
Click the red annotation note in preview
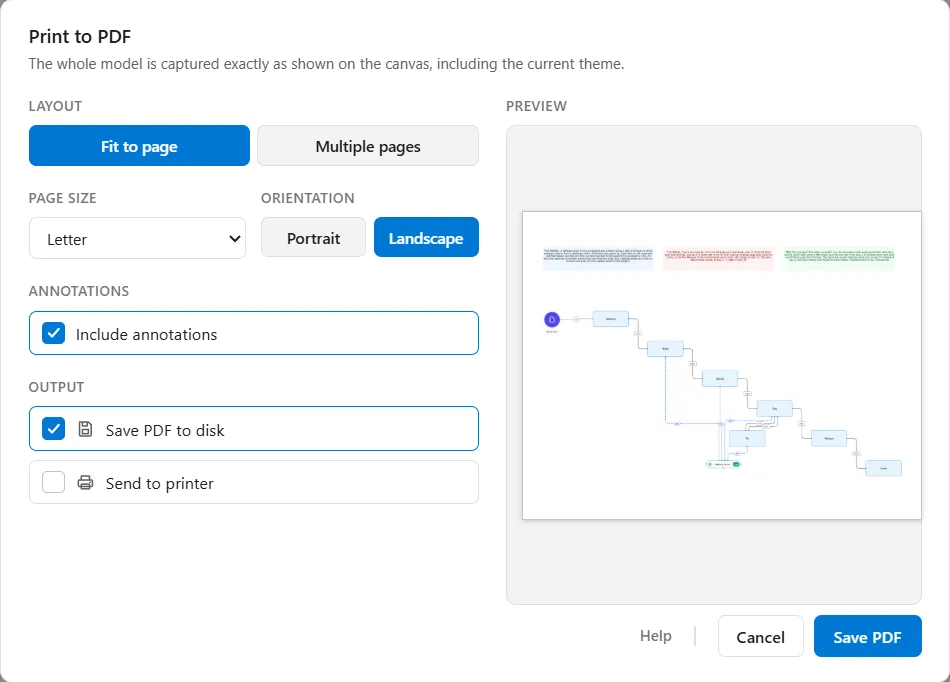click(719, 257)
